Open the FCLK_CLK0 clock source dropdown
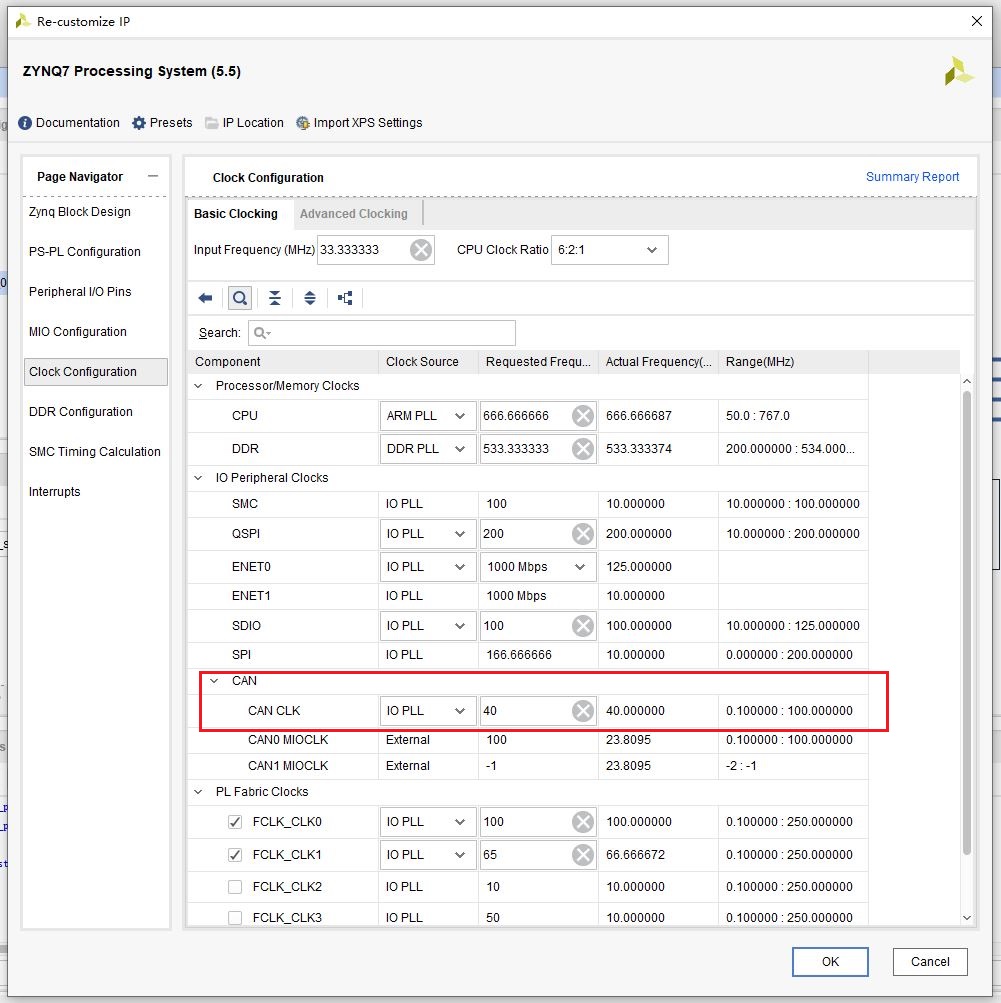The image size is (1001, 1003). pyautogui.click(x=428, y=822)
